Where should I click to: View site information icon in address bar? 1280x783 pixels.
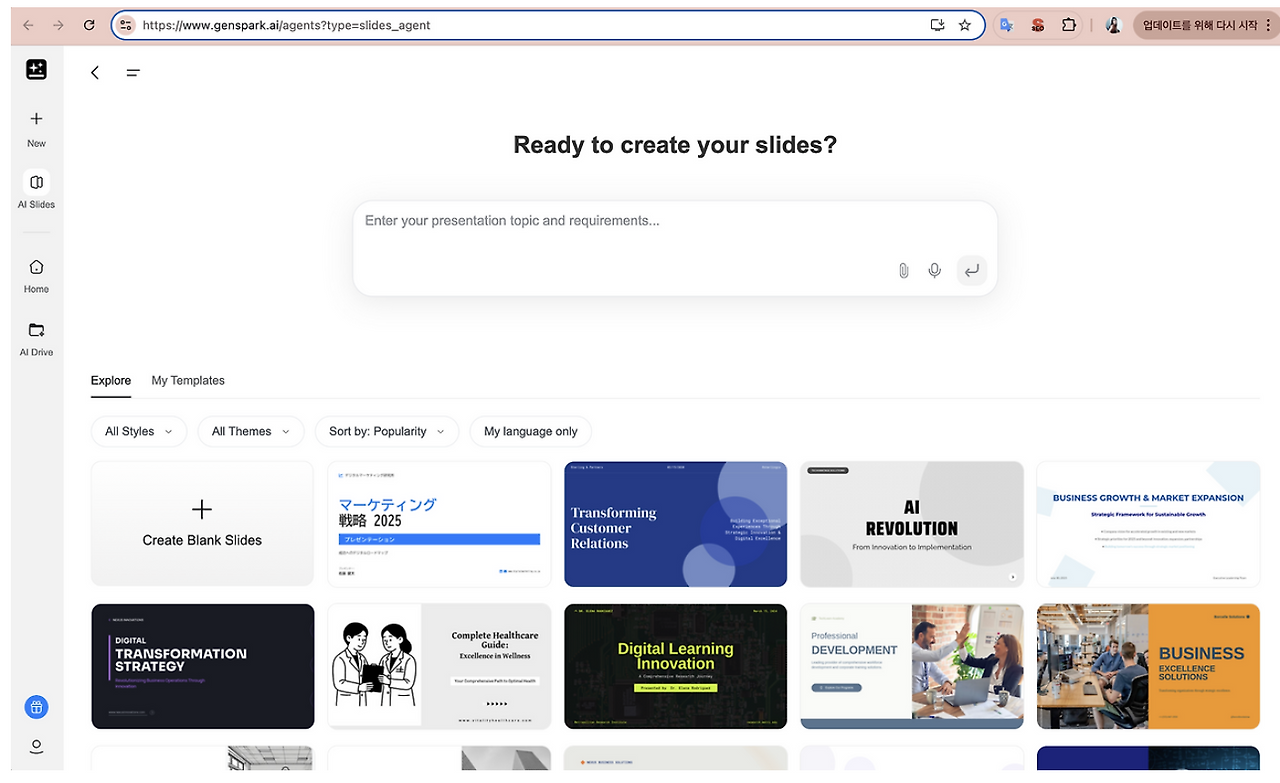(x=126, y=25)
